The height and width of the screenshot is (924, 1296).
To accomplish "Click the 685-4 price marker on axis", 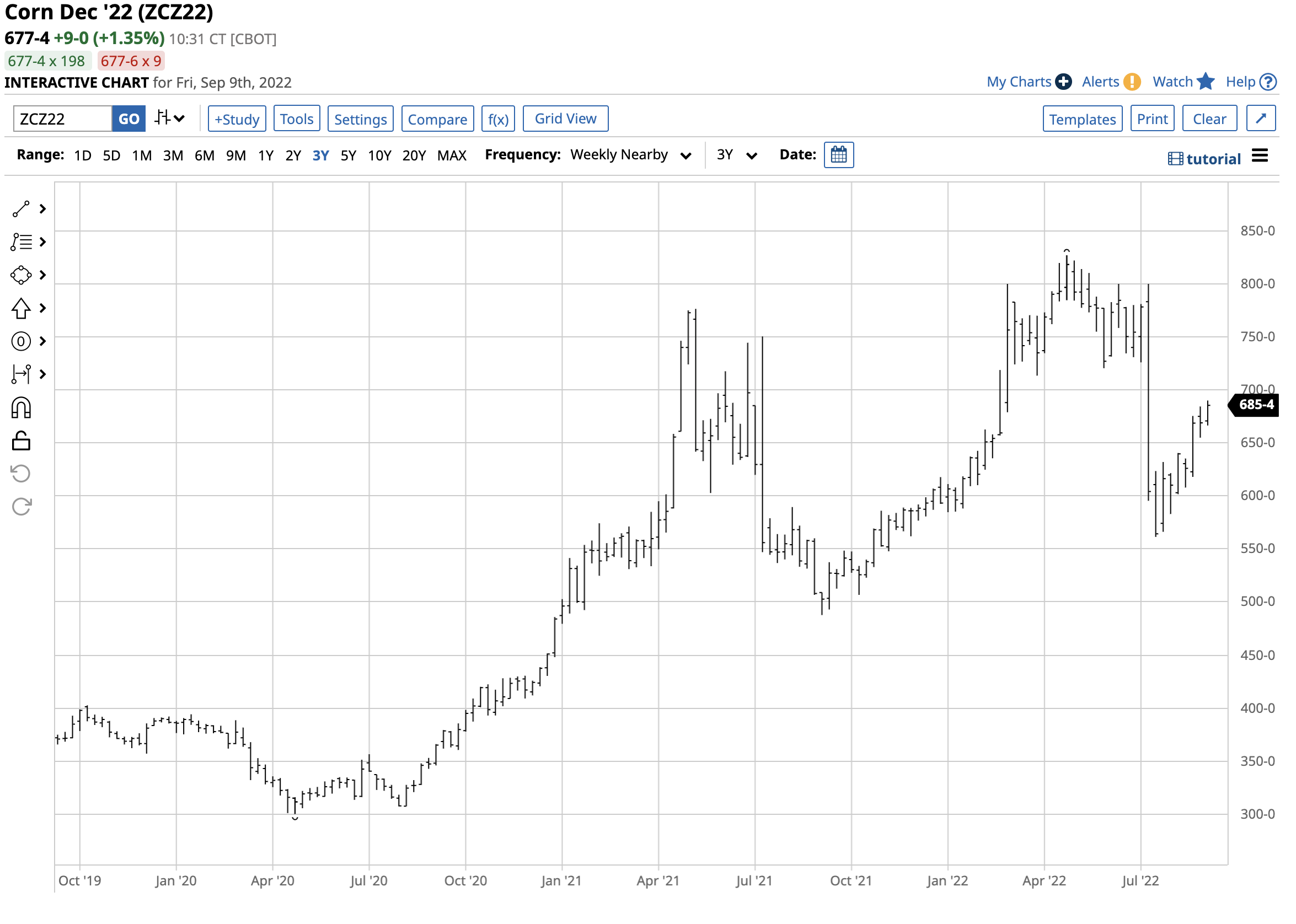I will (x=1256, y=405).
